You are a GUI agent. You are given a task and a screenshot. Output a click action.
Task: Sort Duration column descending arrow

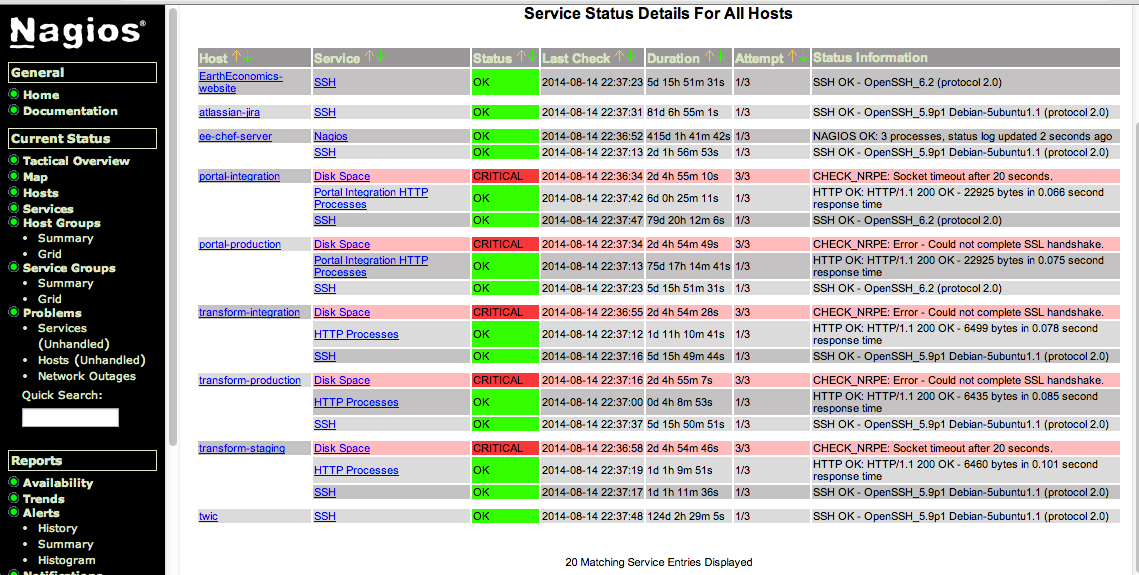[x=722, y=58]
